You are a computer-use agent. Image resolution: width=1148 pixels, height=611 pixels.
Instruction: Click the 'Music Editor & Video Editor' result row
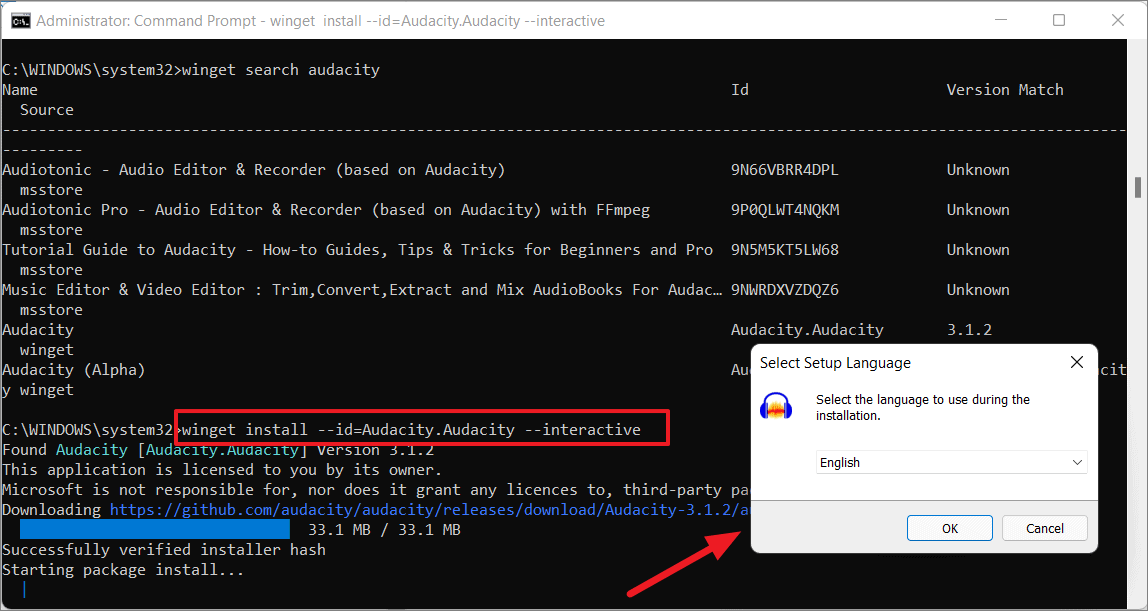tap(362, 290)
